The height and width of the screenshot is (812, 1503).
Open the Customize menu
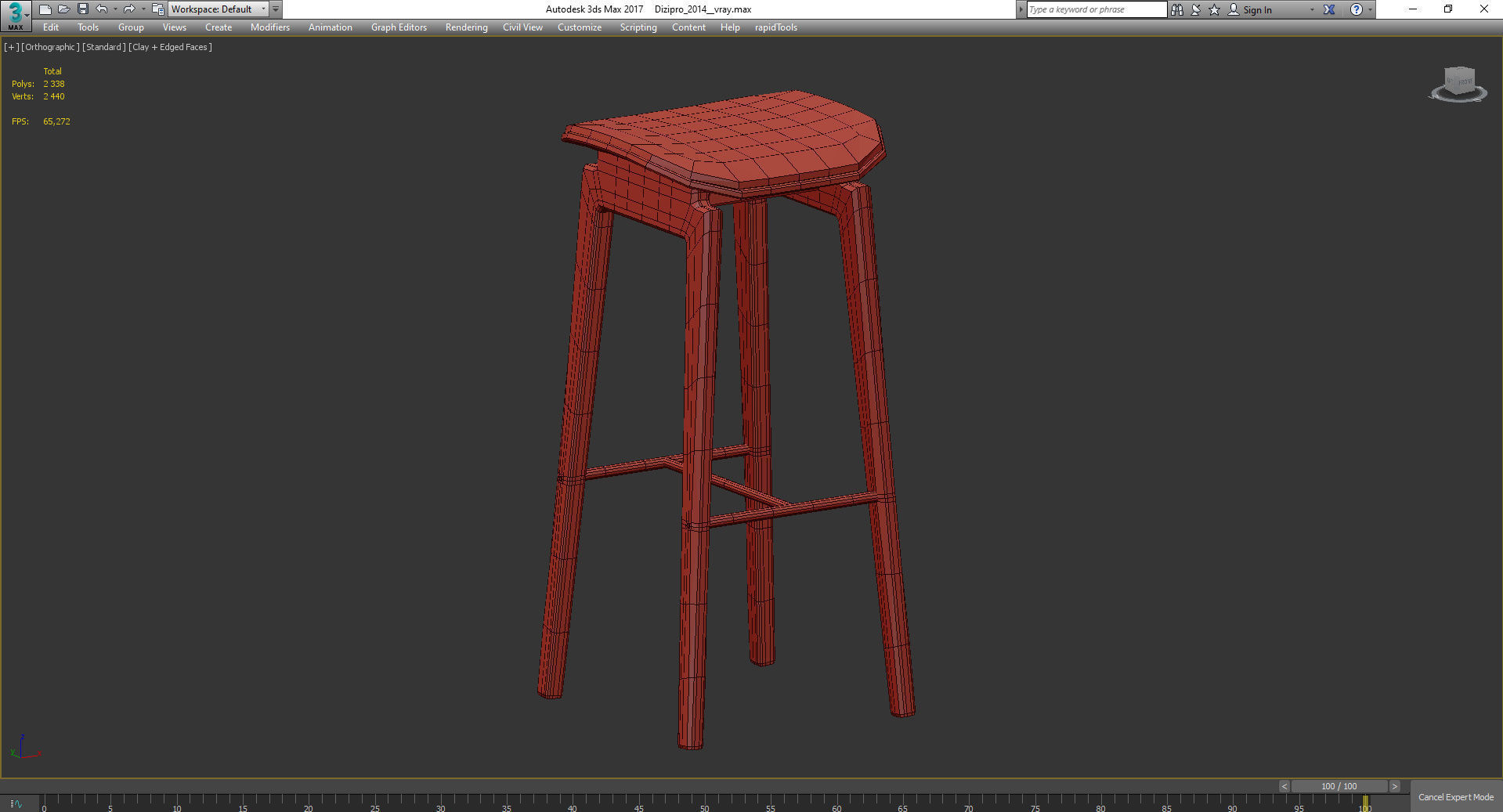click(x=580, y=27)
